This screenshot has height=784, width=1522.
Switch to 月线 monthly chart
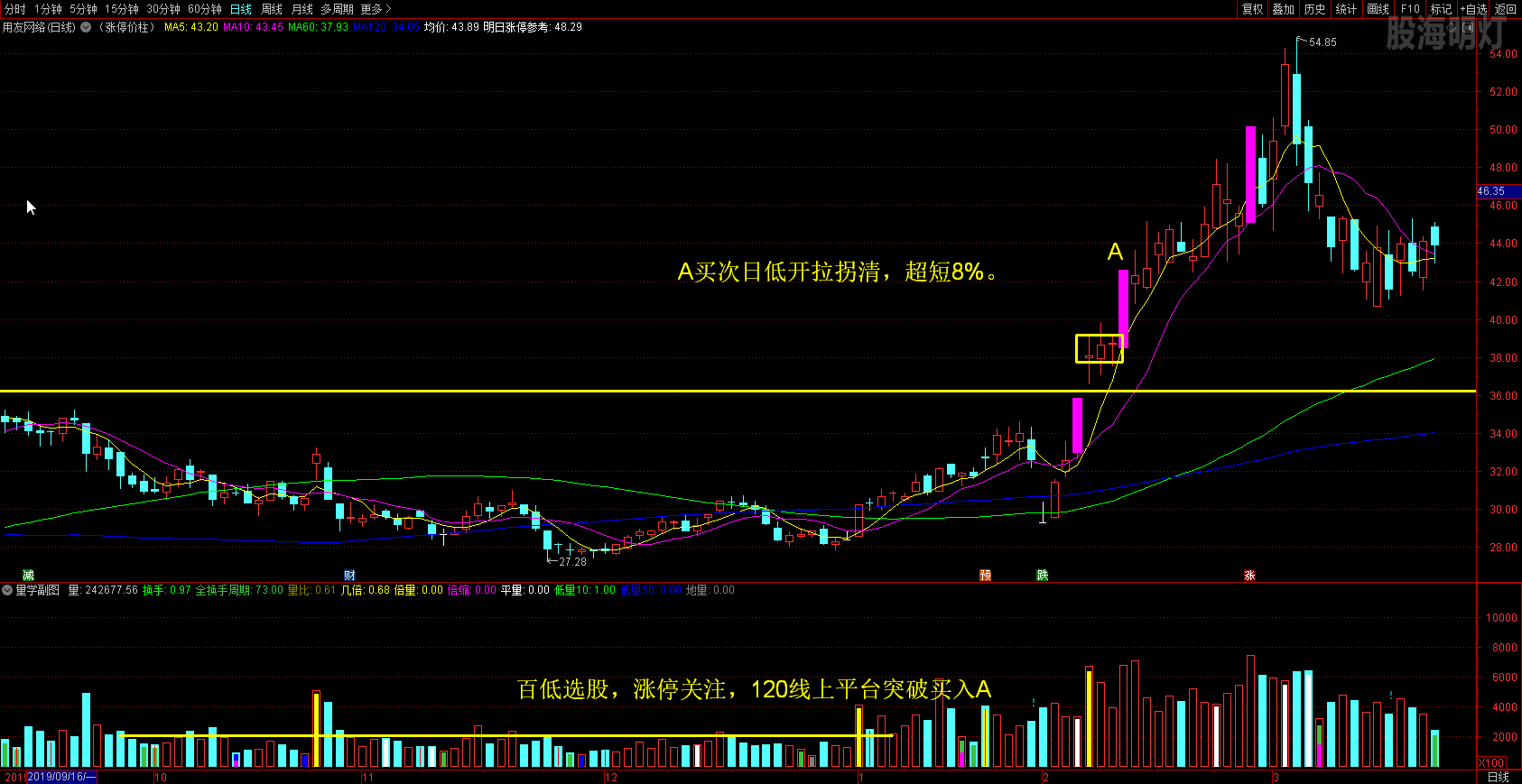pos(302,9)
